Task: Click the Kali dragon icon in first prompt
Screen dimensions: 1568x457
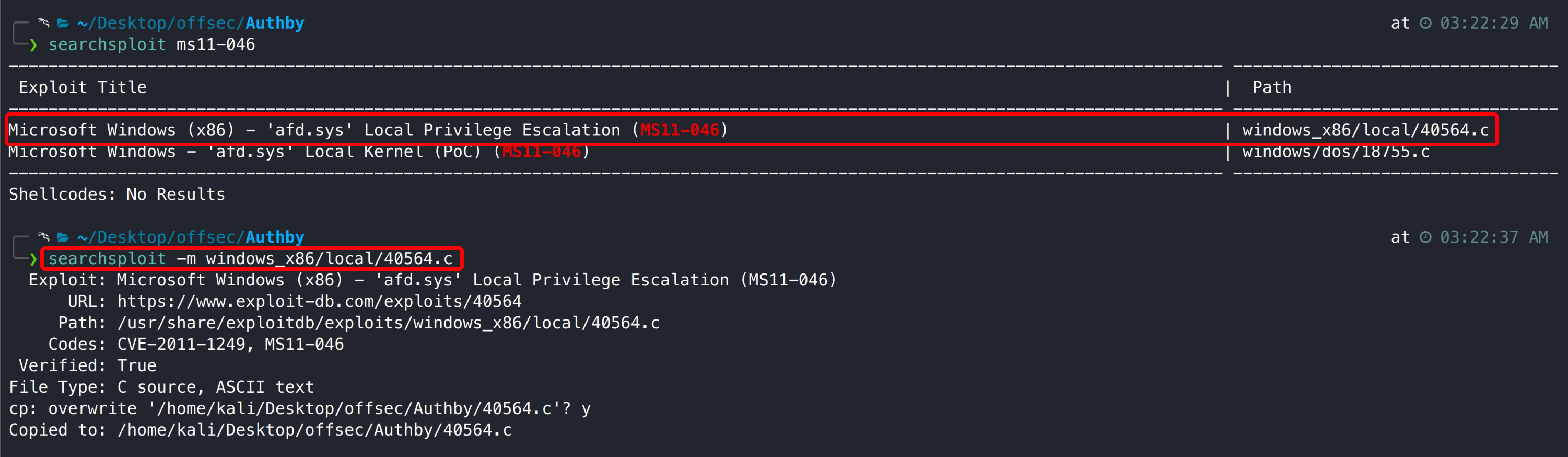Action: point(43,22)
